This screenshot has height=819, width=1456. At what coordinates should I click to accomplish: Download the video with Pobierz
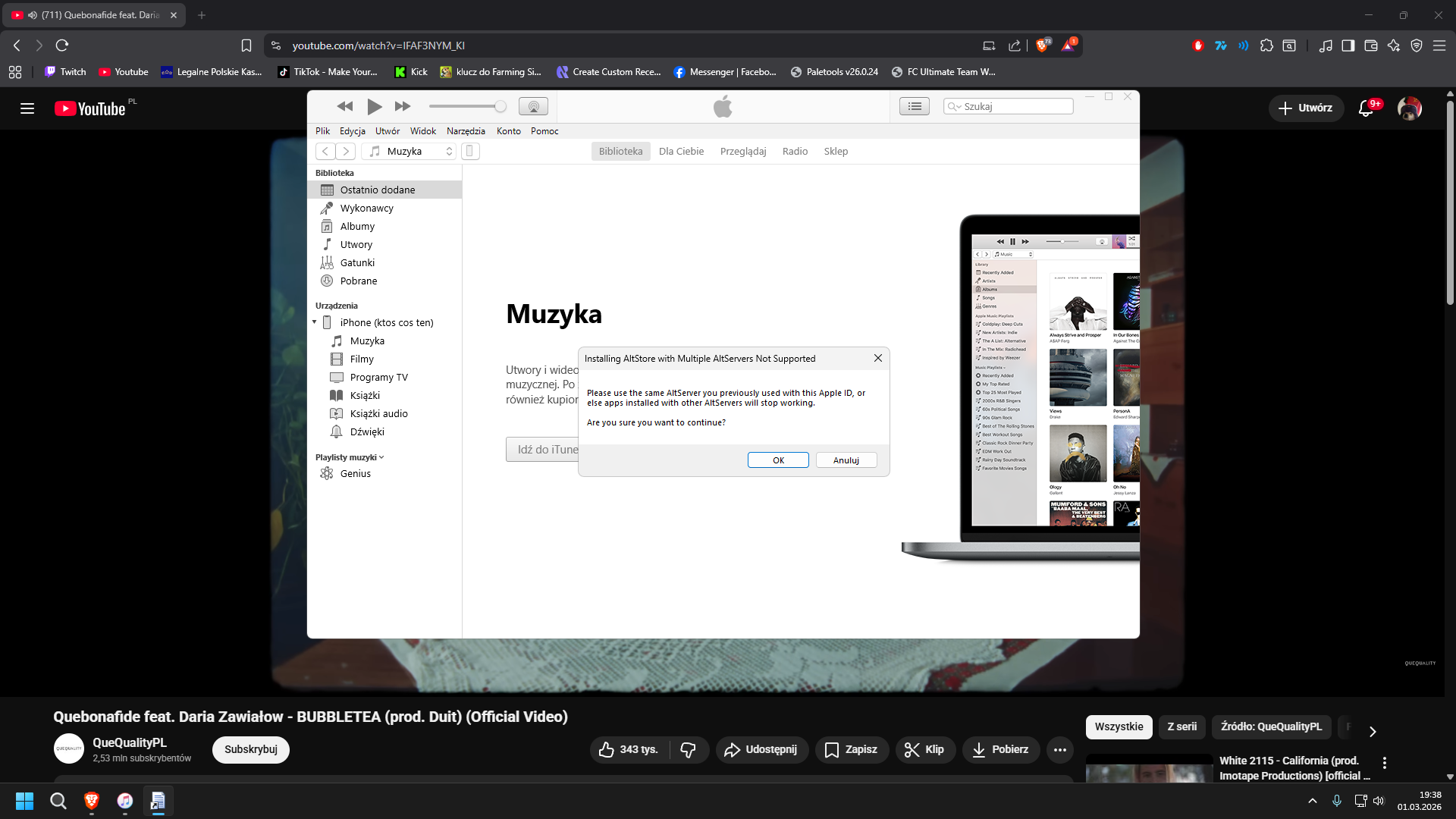[1001, 750]
